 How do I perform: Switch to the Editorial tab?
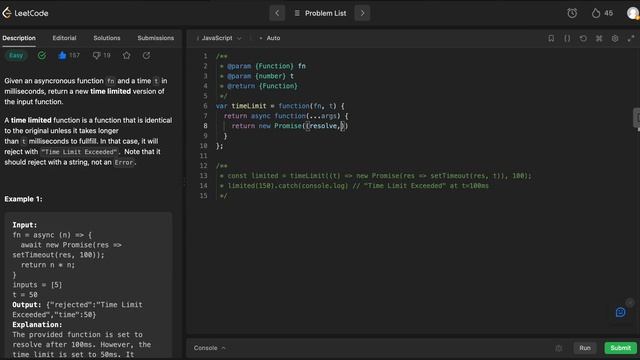tap(64, 38)
